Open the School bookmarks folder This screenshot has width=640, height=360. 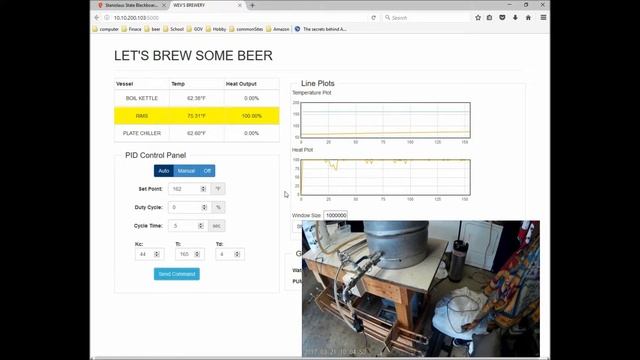tap(173, 29)
